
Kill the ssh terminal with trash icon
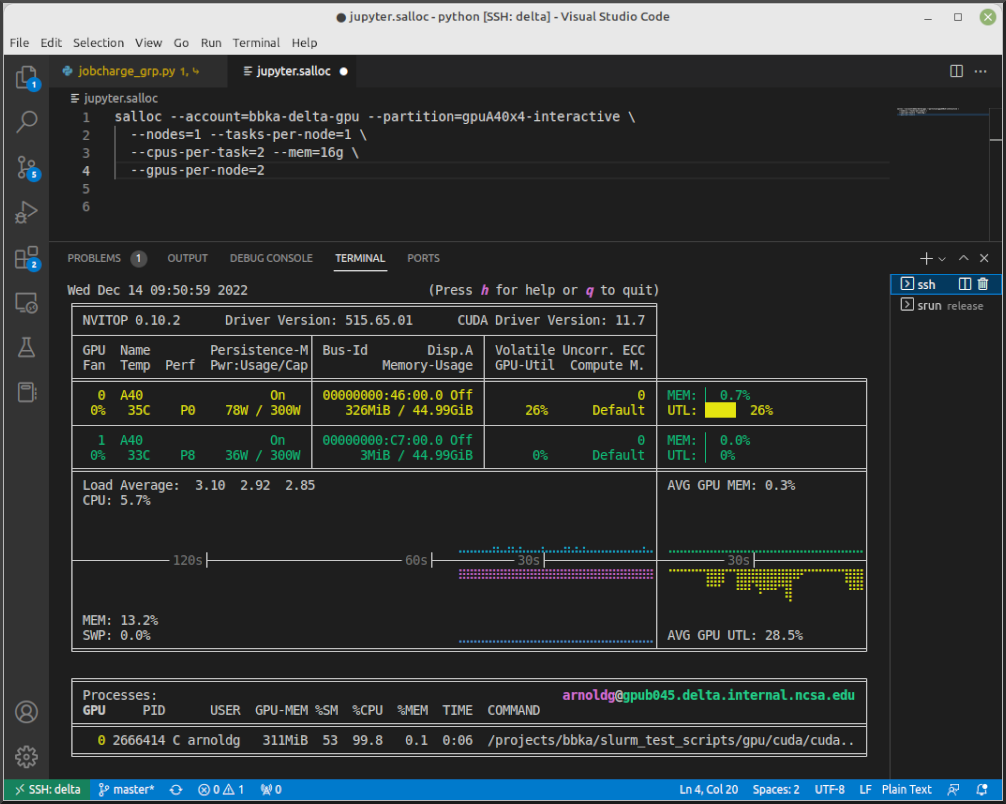(982, 285)
